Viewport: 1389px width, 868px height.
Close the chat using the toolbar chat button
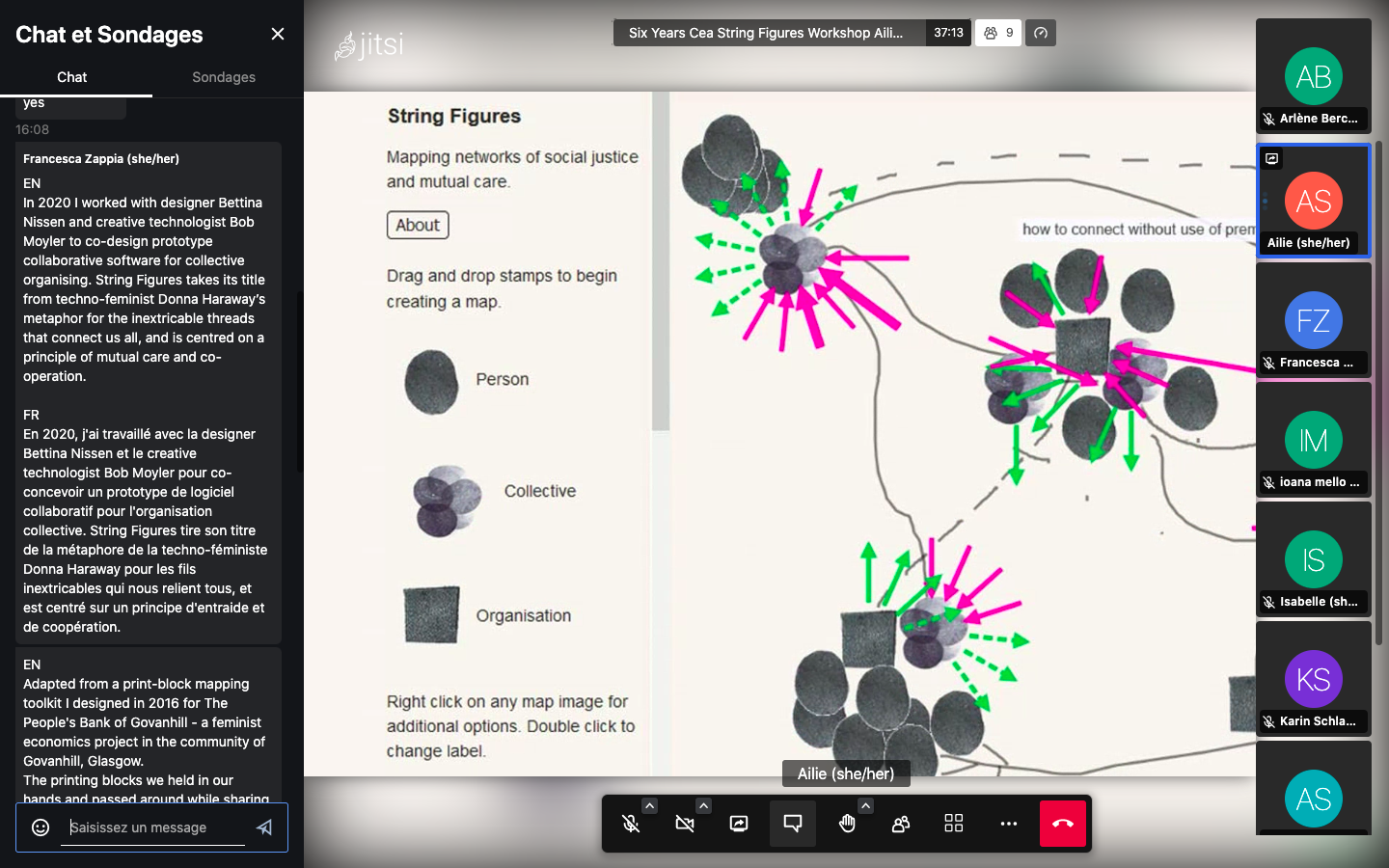point(793,824)
